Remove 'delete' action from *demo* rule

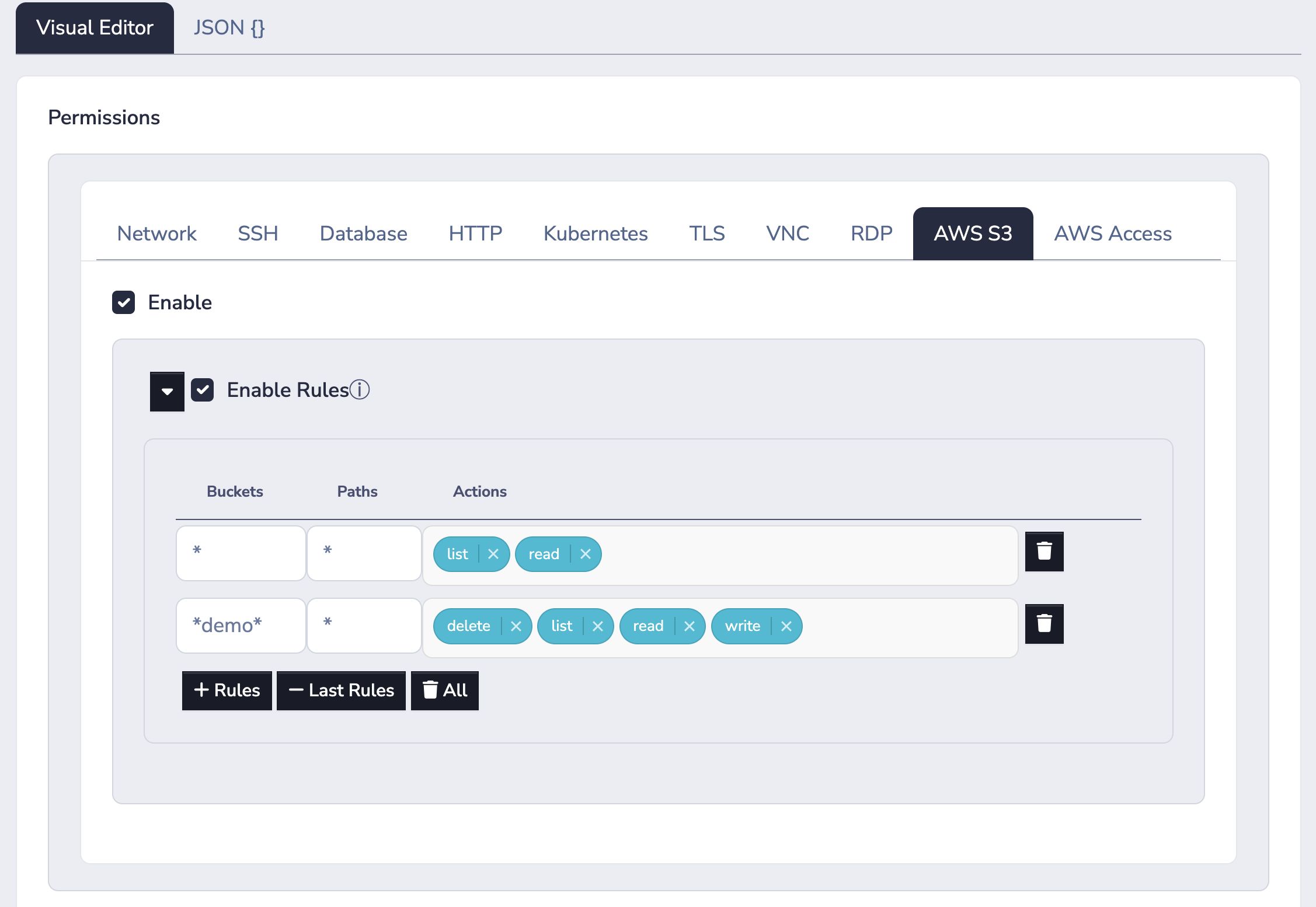click(516, 626)
